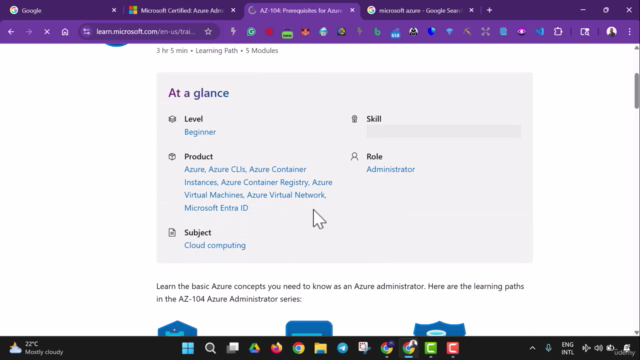Open File Explorer from the taskbar
This screenshot has width=640, height=360.
pyautogui.click(x=320, y=348)
